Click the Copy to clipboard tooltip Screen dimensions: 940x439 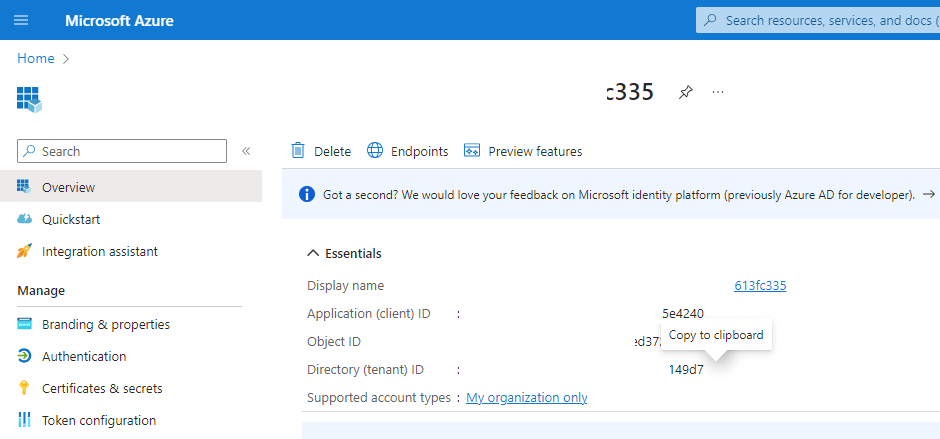pyautogui.click(x=716, y=335)
